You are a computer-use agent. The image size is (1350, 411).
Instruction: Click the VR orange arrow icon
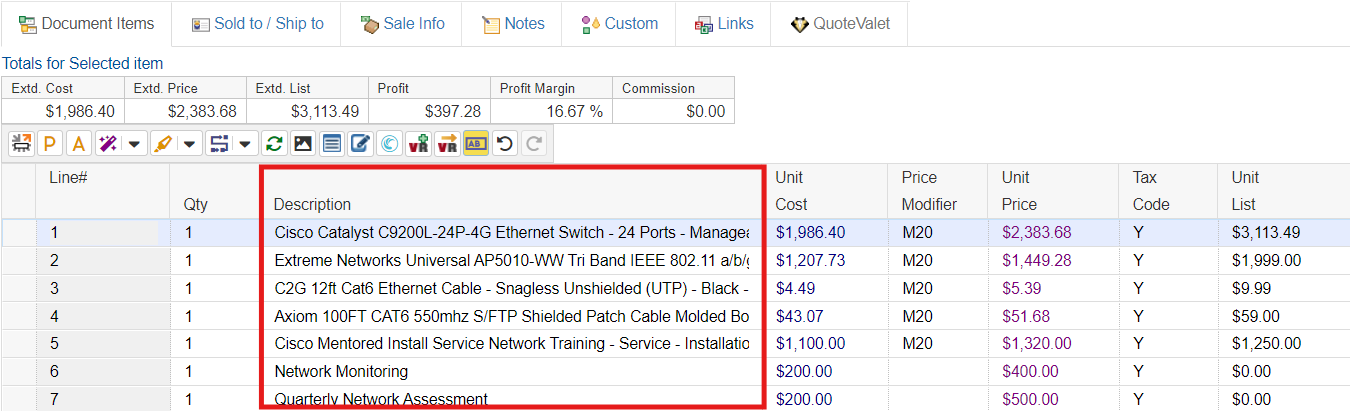point(447,144)
